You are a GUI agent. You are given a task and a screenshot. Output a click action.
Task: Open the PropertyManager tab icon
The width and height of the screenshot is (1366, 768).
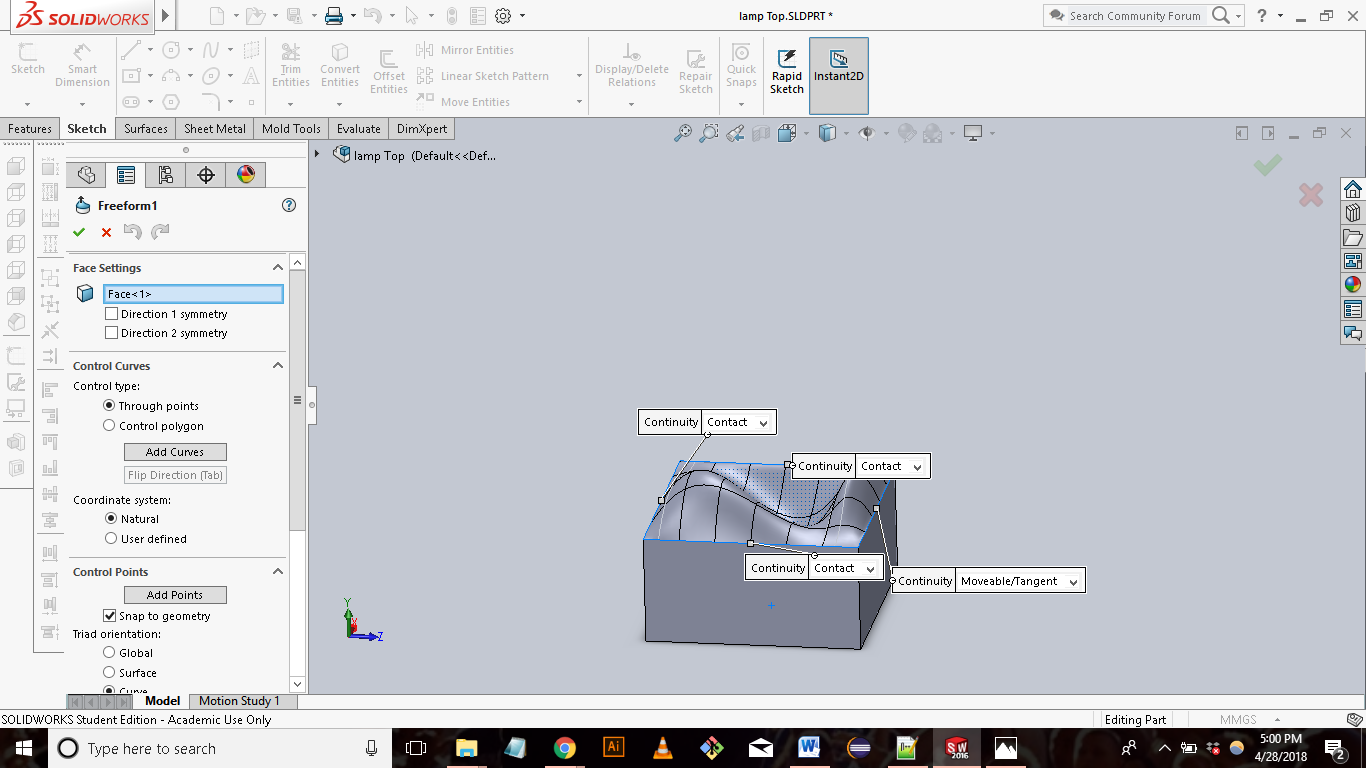(126, 175)
